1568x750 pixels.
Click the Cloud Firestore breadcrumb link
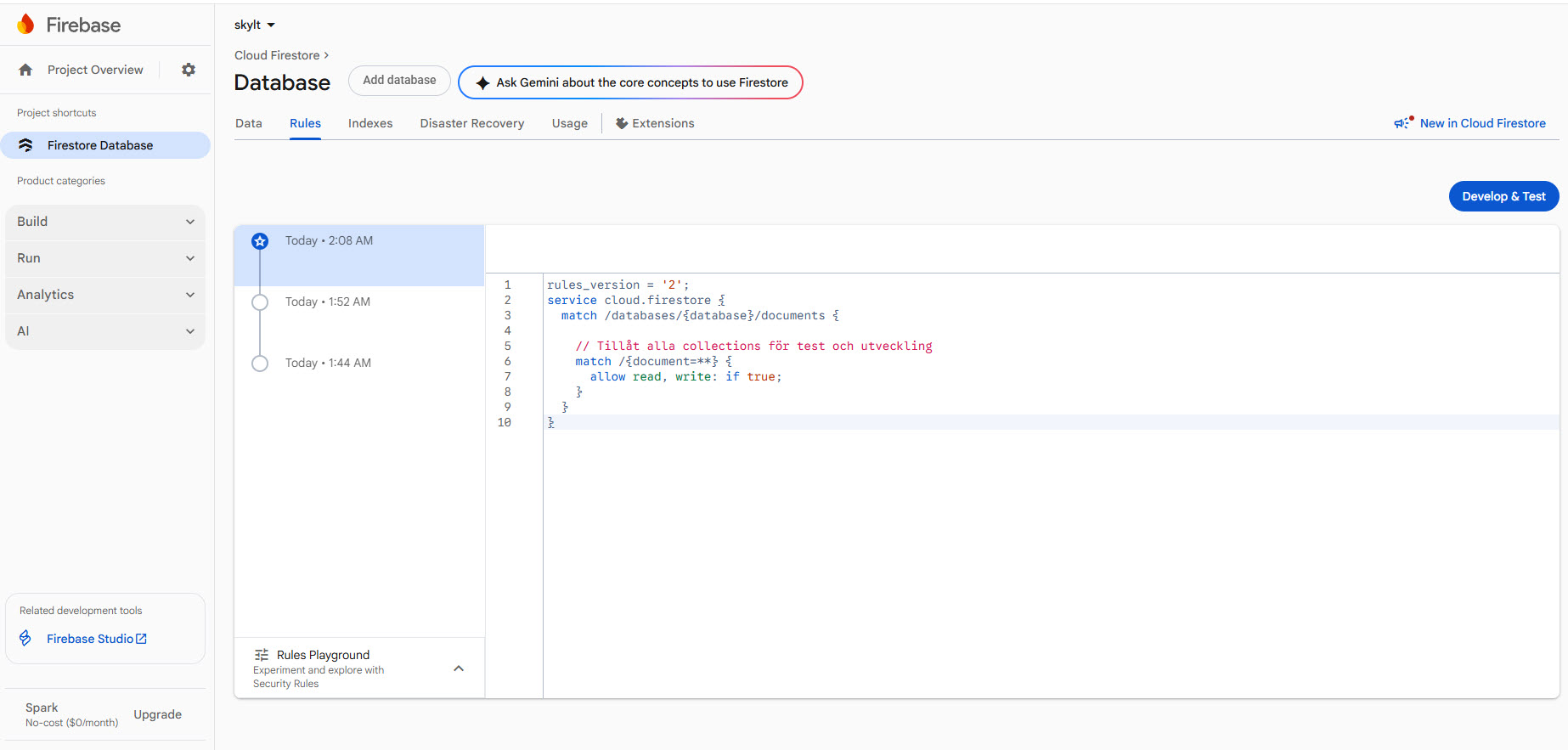point(277,55)
